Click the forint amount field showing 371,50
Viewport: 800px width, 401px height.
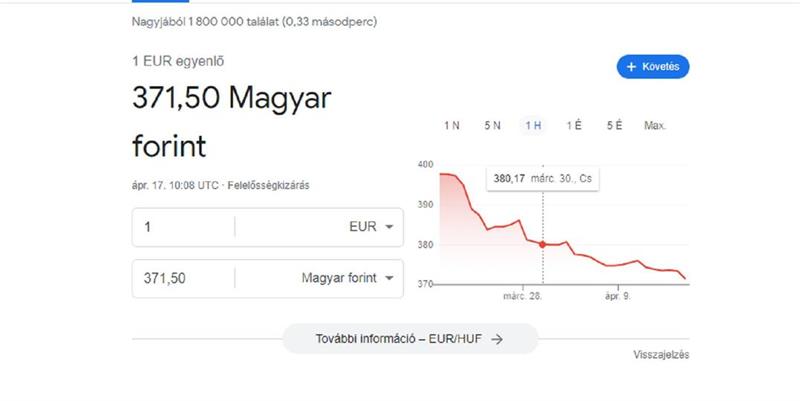tap(185, 278)
